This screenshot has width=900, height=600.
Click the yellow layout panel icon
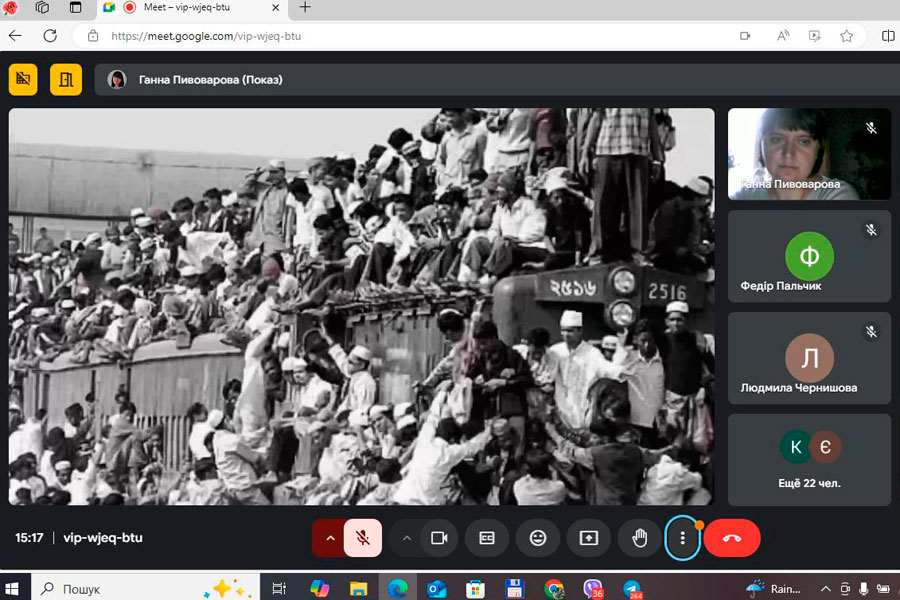coord(66,79)
